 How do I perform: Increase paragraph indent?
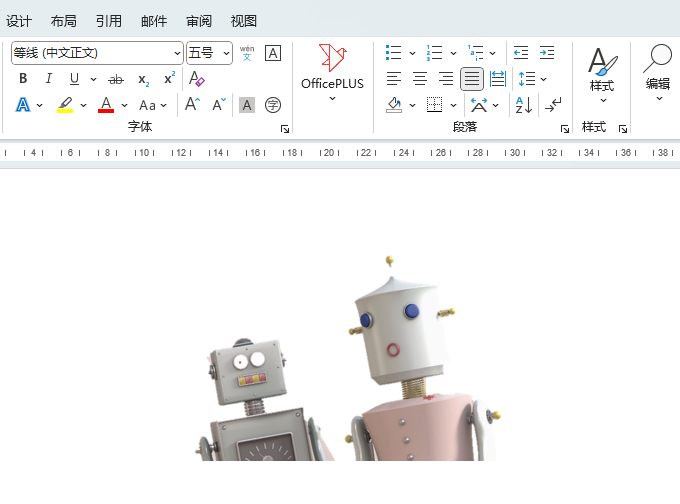547,53
